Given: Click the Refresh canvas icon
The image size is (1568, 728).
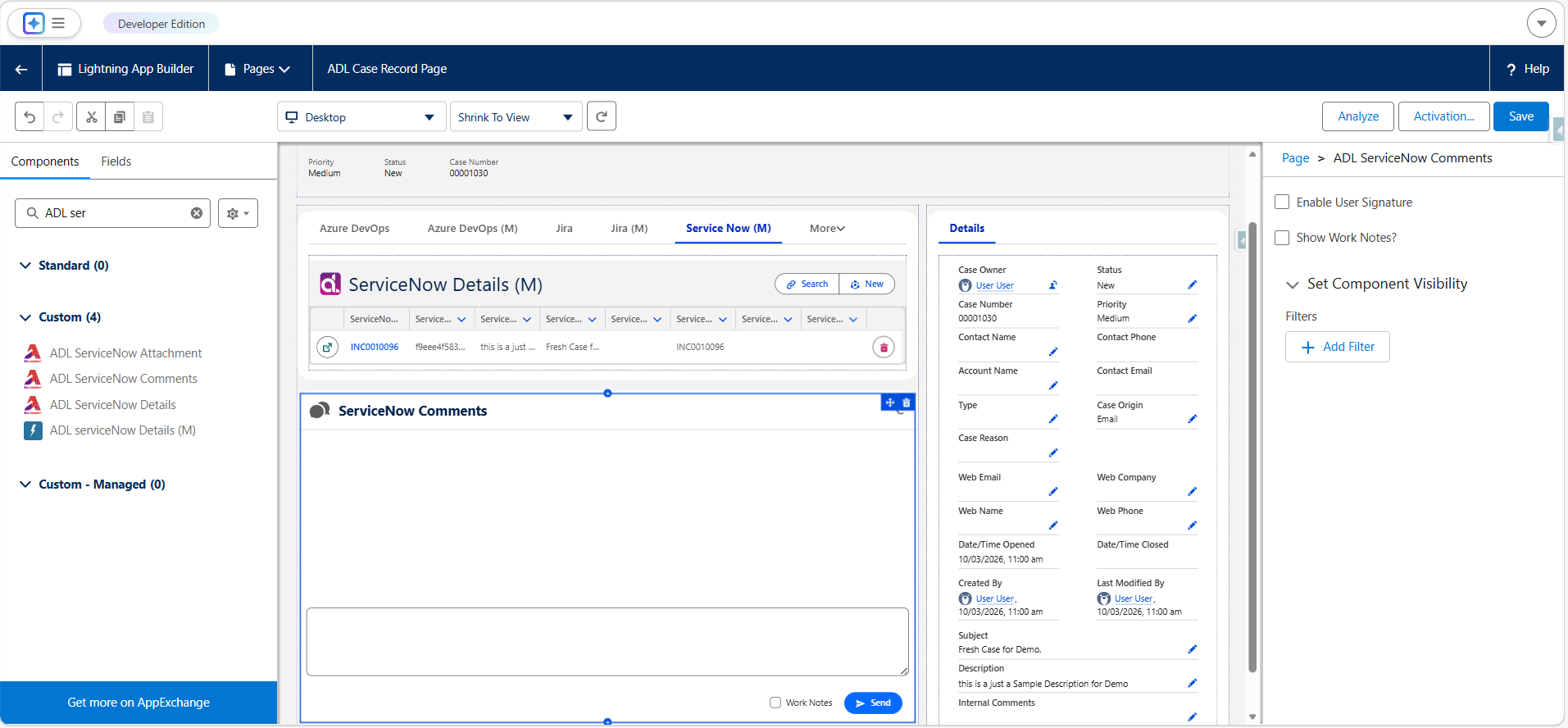Looking at the screenshot, I should click(x=602, y=116).
